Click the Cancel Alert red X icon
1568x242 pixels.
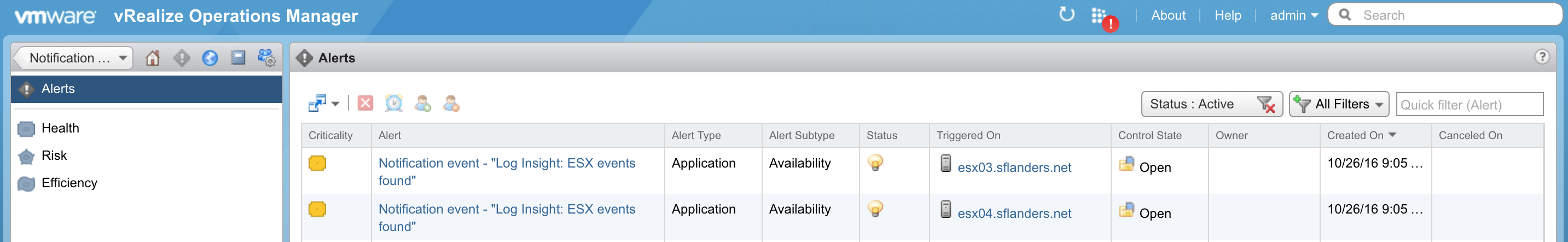(x=365, y=103)
